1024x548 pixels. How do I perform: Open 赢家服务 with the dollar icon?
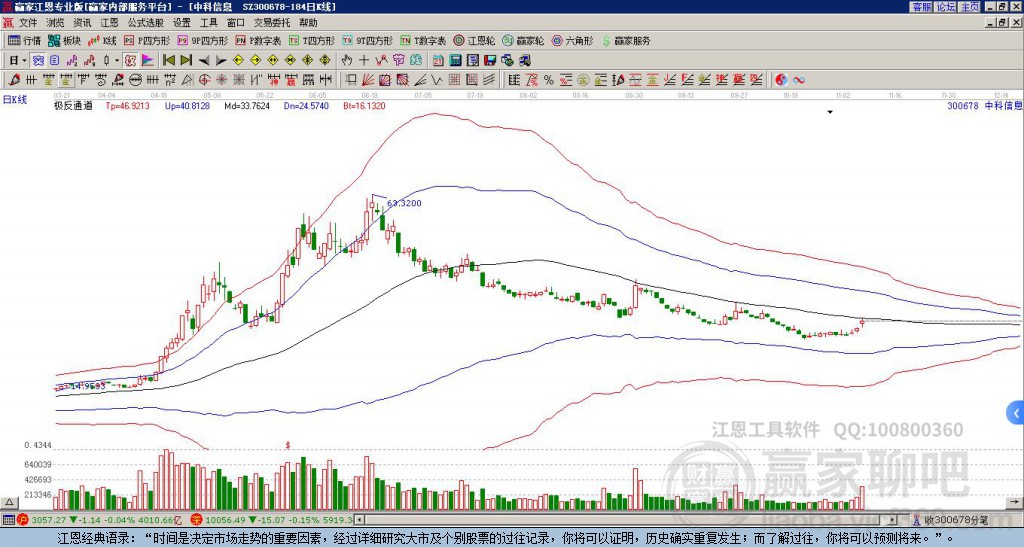626,40
